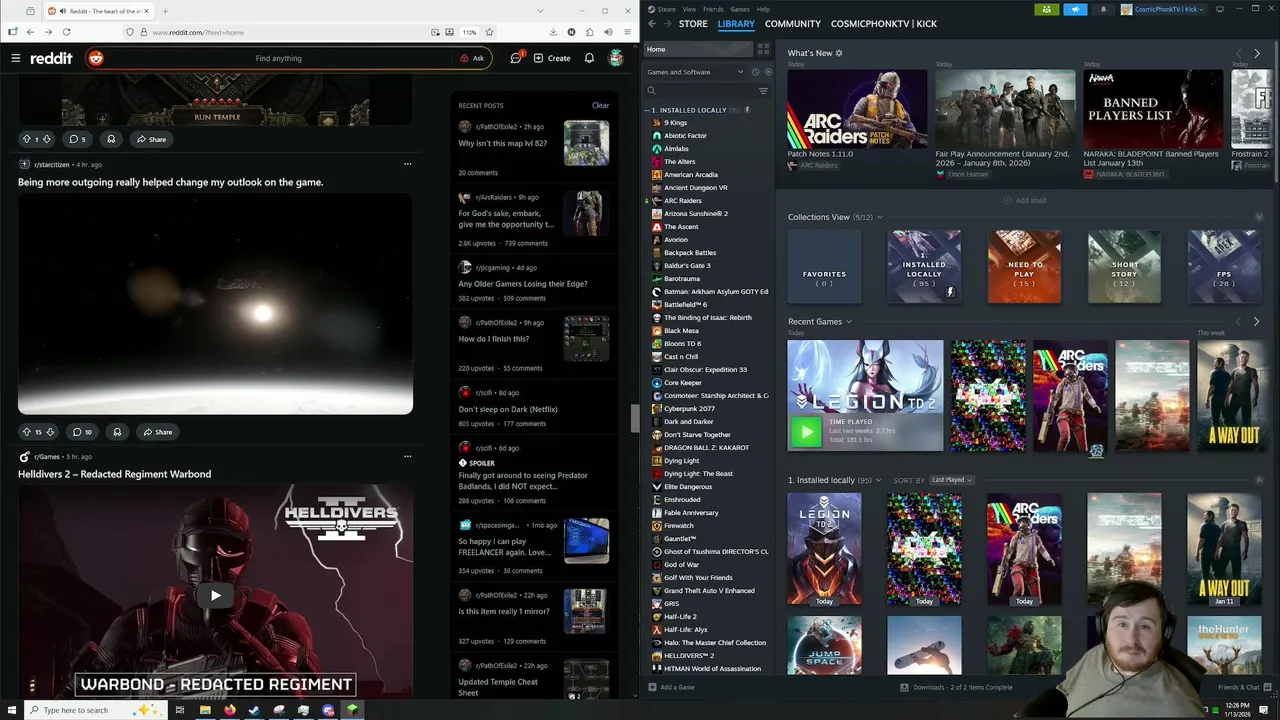Click Add a Game in Steam
1280x720 pixels.
(x=671, y=687)
